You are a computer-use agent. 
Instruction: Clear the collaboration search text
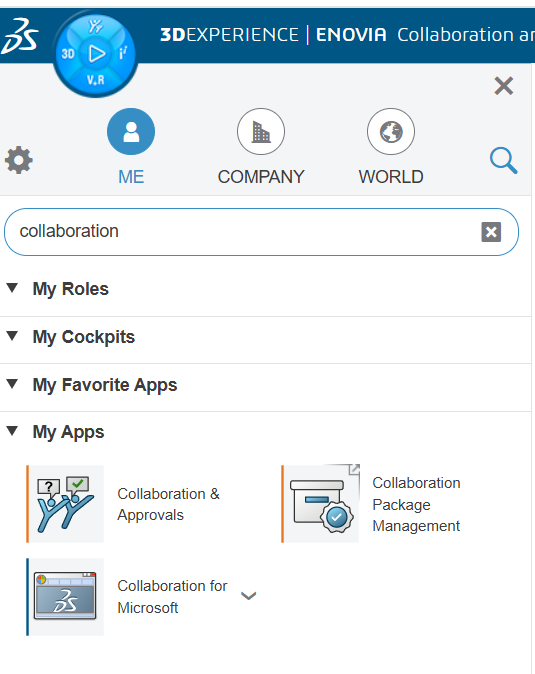[x=491, y=232]
